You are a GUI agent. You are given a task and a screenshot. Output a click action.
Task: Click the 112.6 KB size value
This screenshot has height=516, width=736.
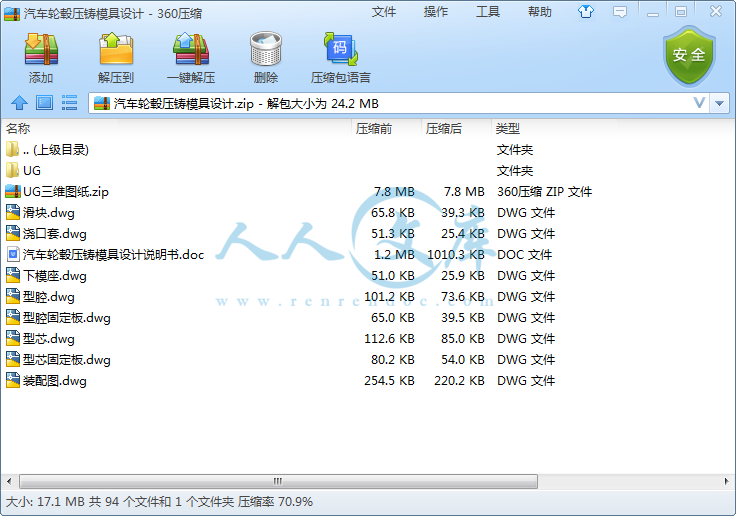389,339
